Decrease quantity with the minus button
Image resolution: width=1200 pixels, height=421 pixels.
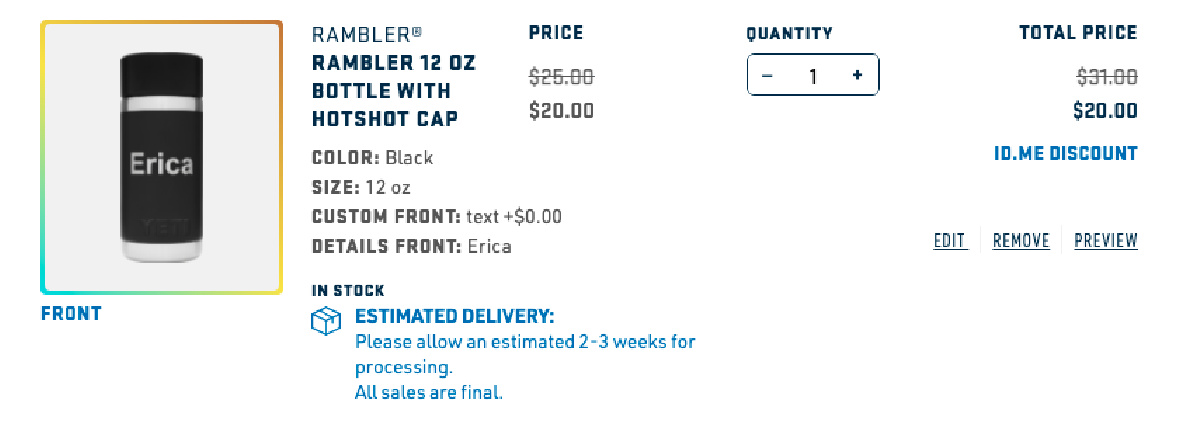[767, 76]
